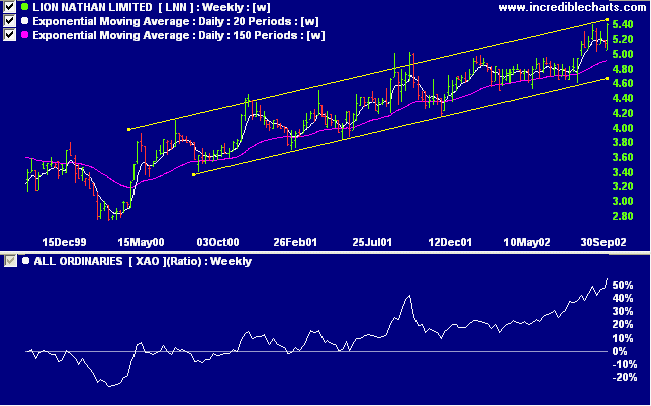Toggle the 150 Periods EMA checkbox
Screen dimensions: 651x406
pyautogui.click(x=10, y=35)
